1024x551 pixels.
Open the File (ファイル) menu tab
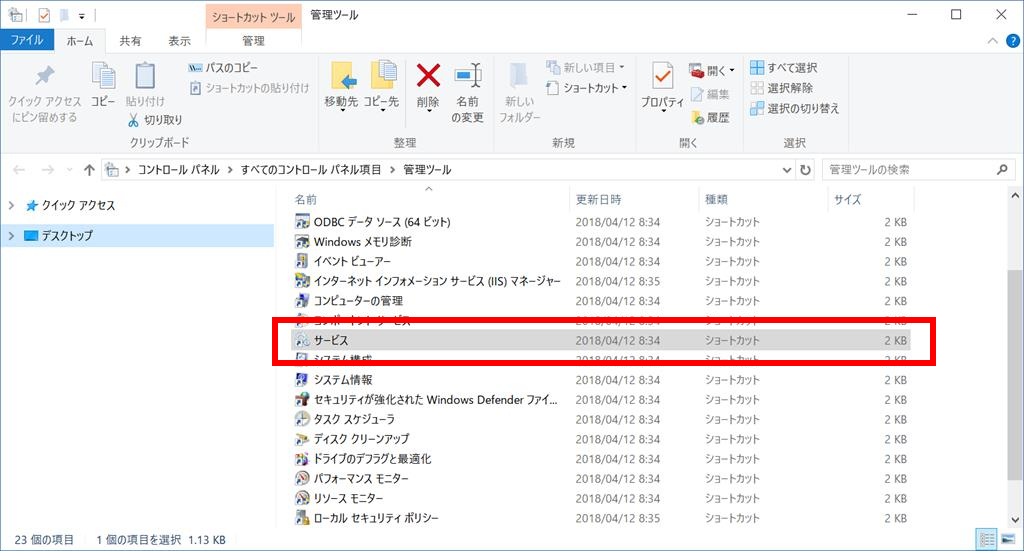point(27,40)
